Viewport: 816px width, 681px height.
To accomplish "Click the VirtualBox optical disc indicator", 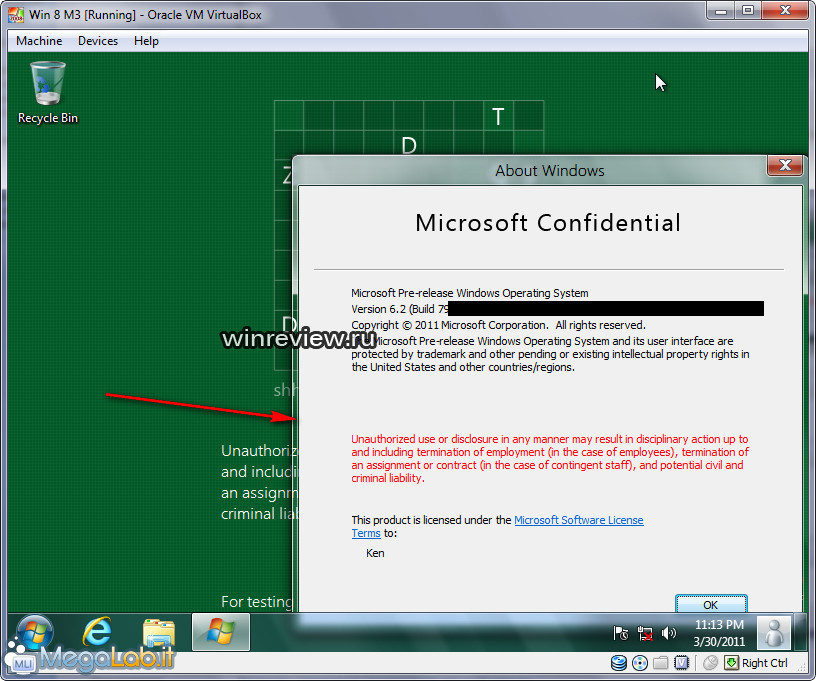I will (640, 663).
